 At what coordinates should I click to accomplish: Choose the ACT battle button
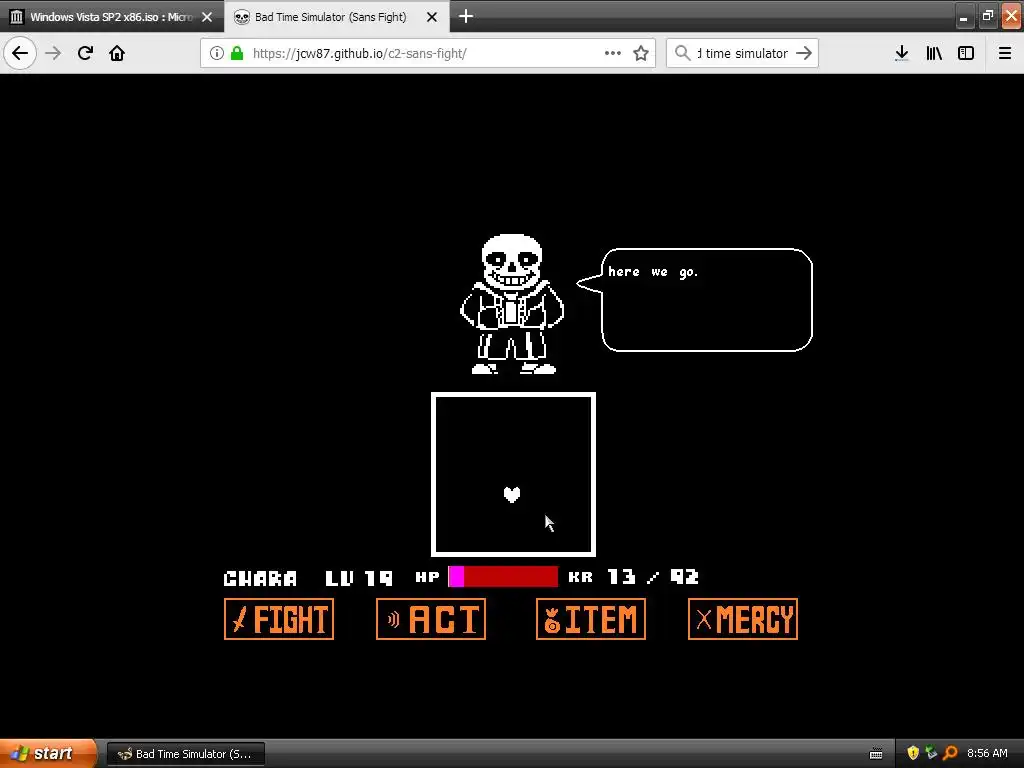point(431,619)
